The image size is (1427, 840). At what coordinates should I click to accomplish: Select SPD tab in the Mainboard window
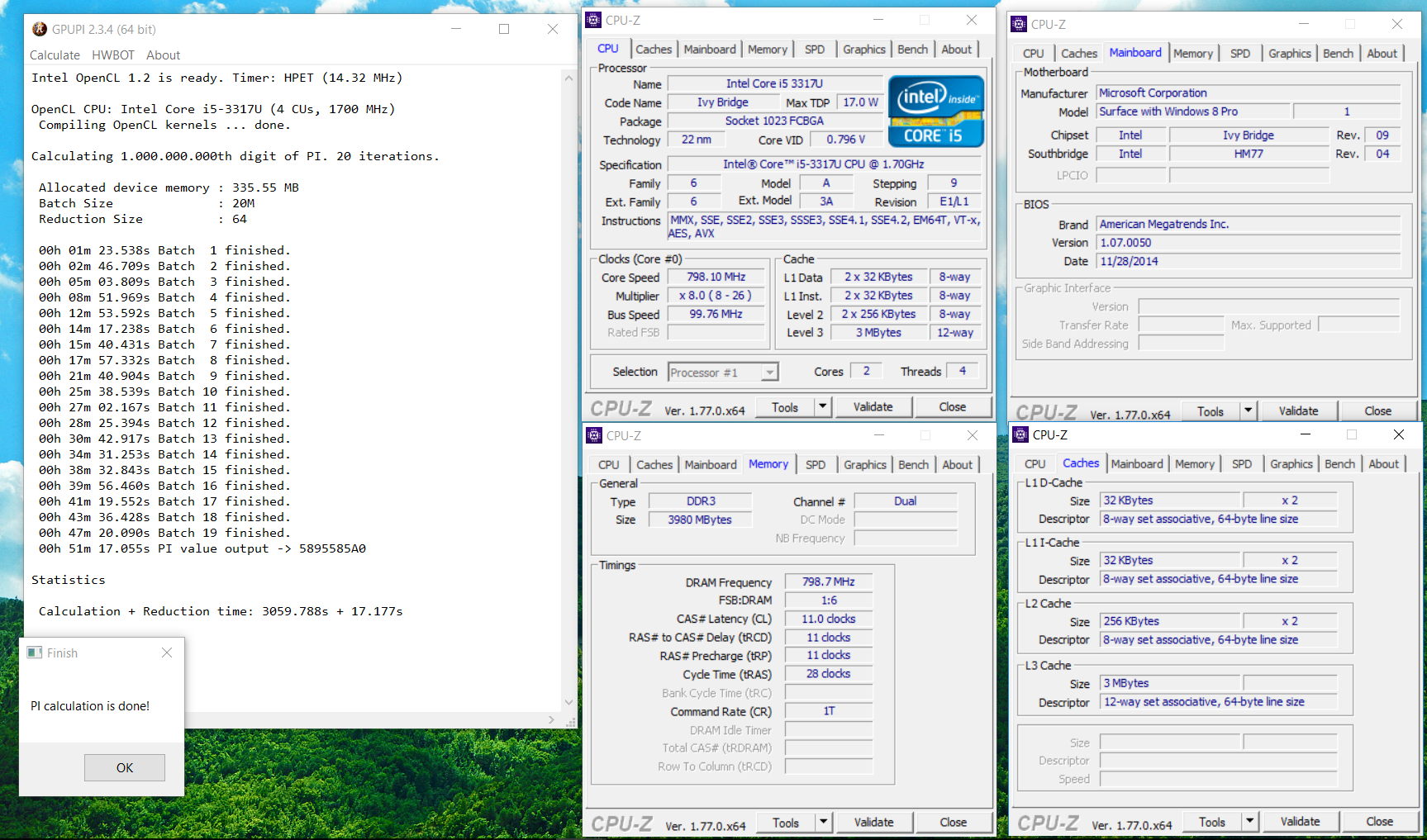(1240, 54)
